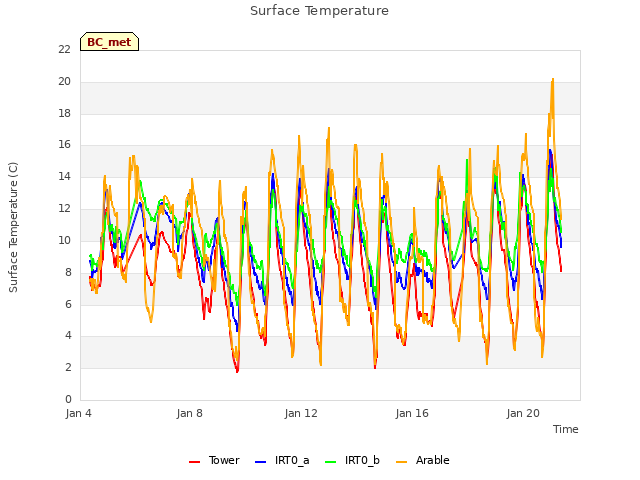Toggle the Tower series in legend

tap(214, 460)
